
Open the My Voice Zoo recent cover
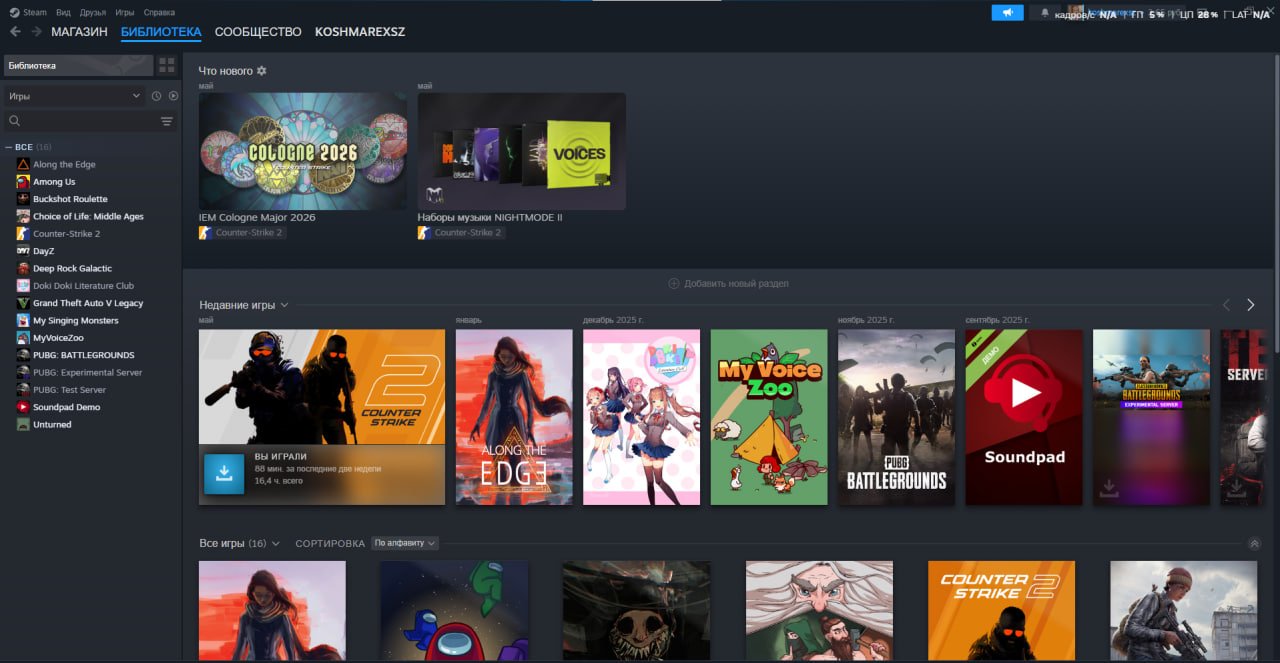tap(769, 417)
